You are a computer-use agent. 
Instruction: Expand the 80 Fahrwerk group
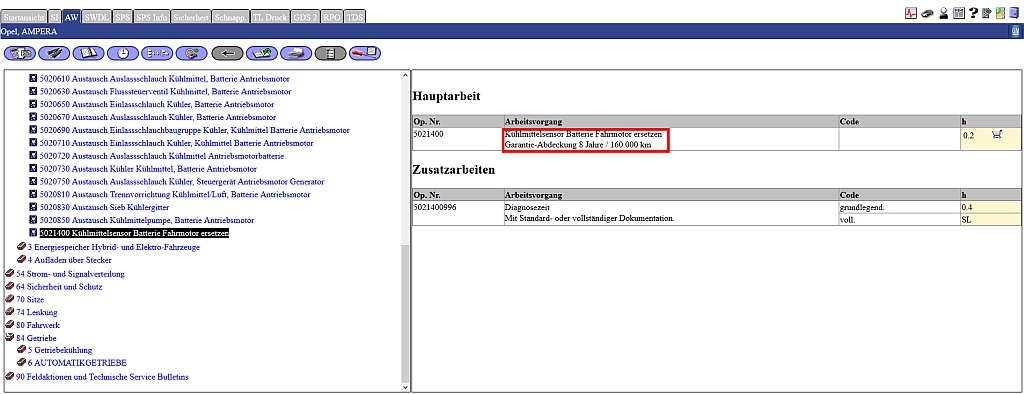(x=9, y=325)
